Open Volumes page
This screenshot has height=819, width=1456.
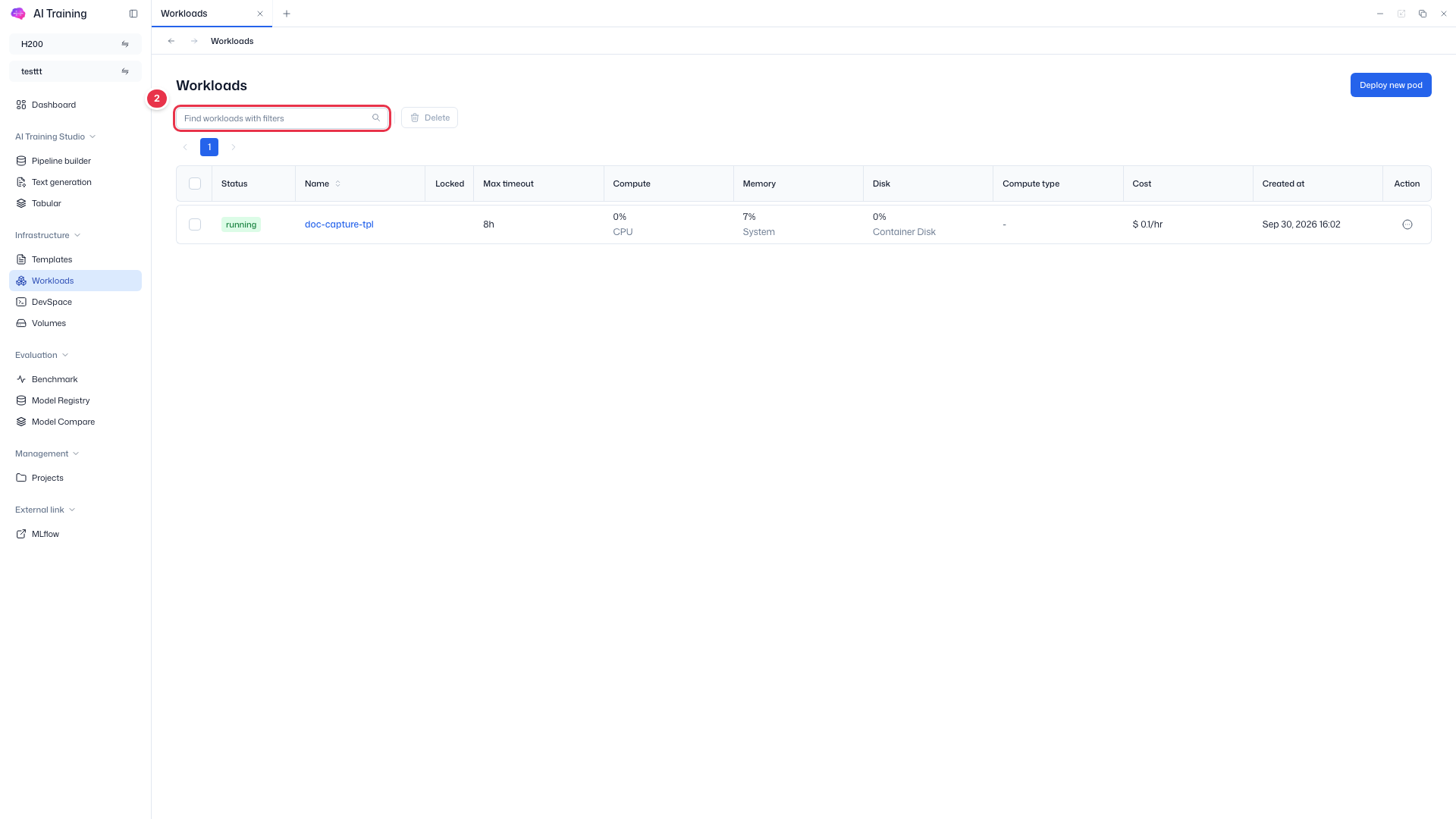75,323
